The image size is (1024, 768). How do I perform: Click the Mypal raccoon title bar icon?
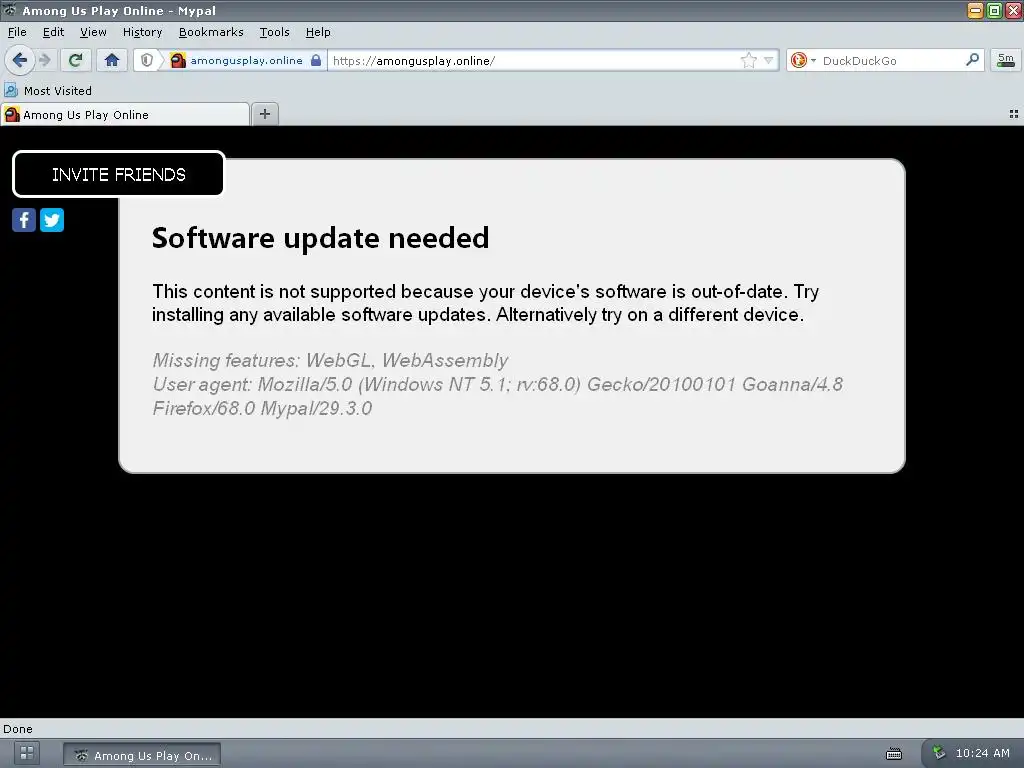(9, 10)
